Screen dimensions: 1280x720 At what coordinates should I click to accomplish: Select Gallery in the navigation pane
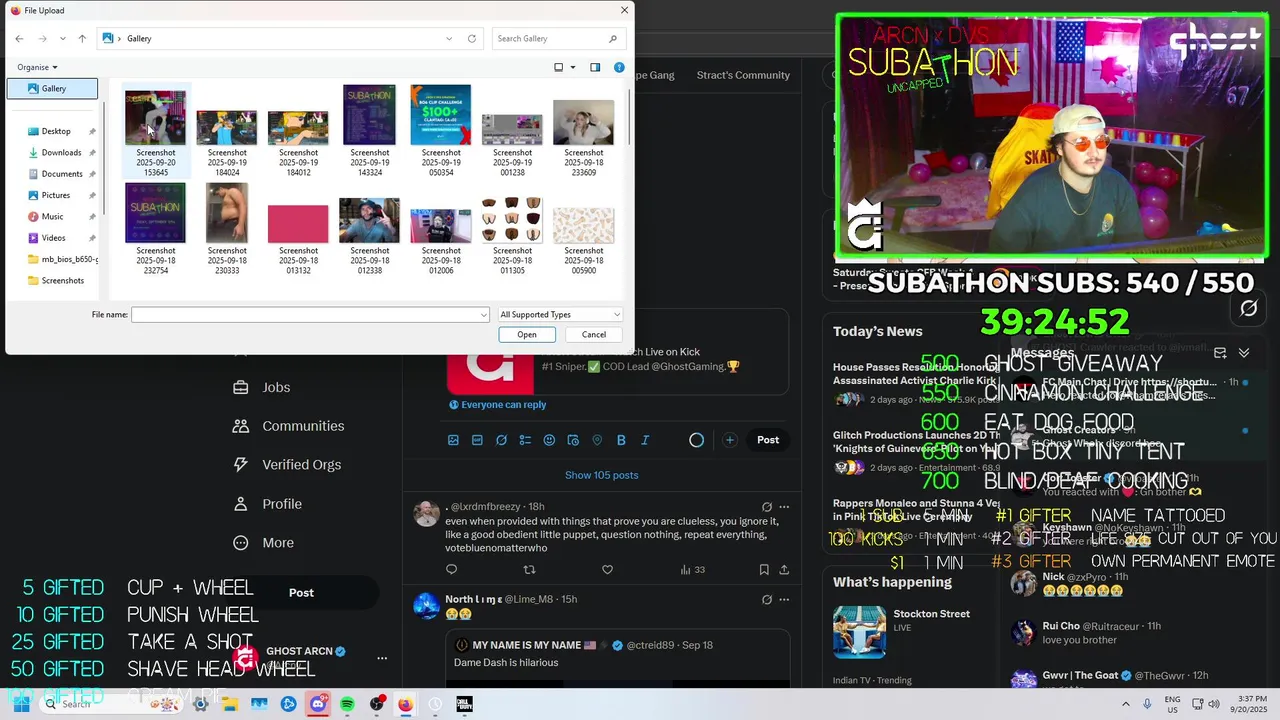click(x=53, y=88)
